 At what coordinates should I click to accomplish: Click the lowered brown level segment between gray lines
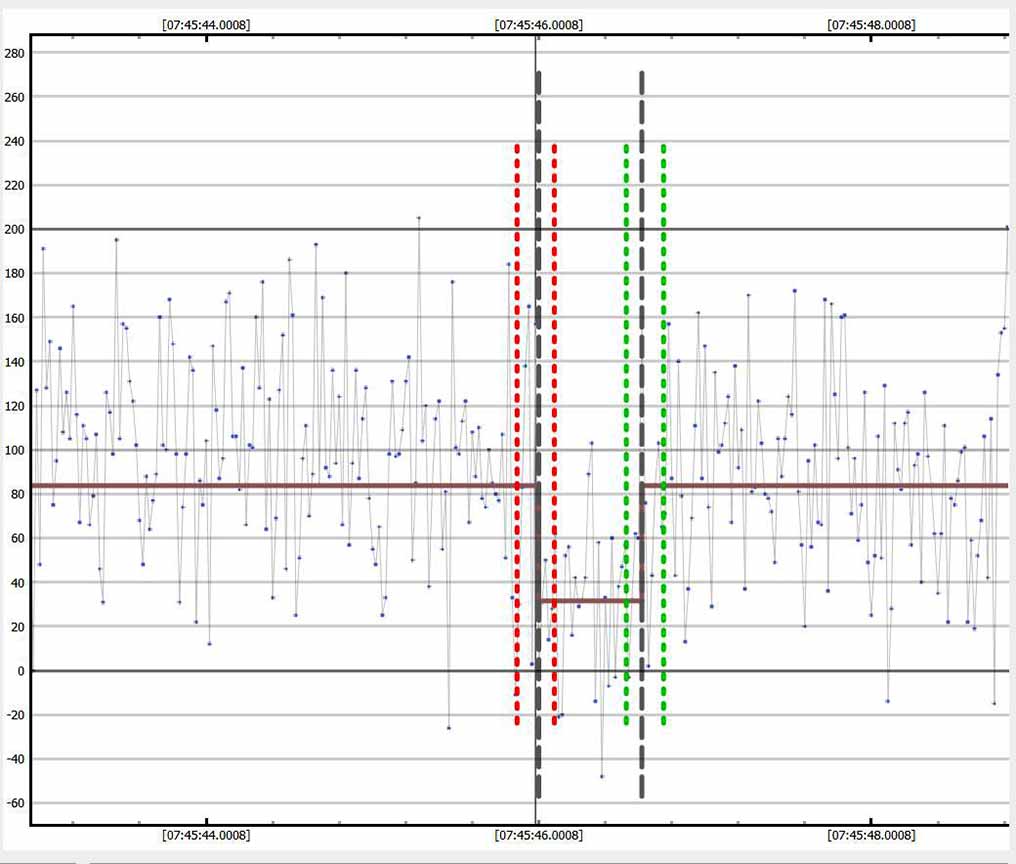point(590,601)
